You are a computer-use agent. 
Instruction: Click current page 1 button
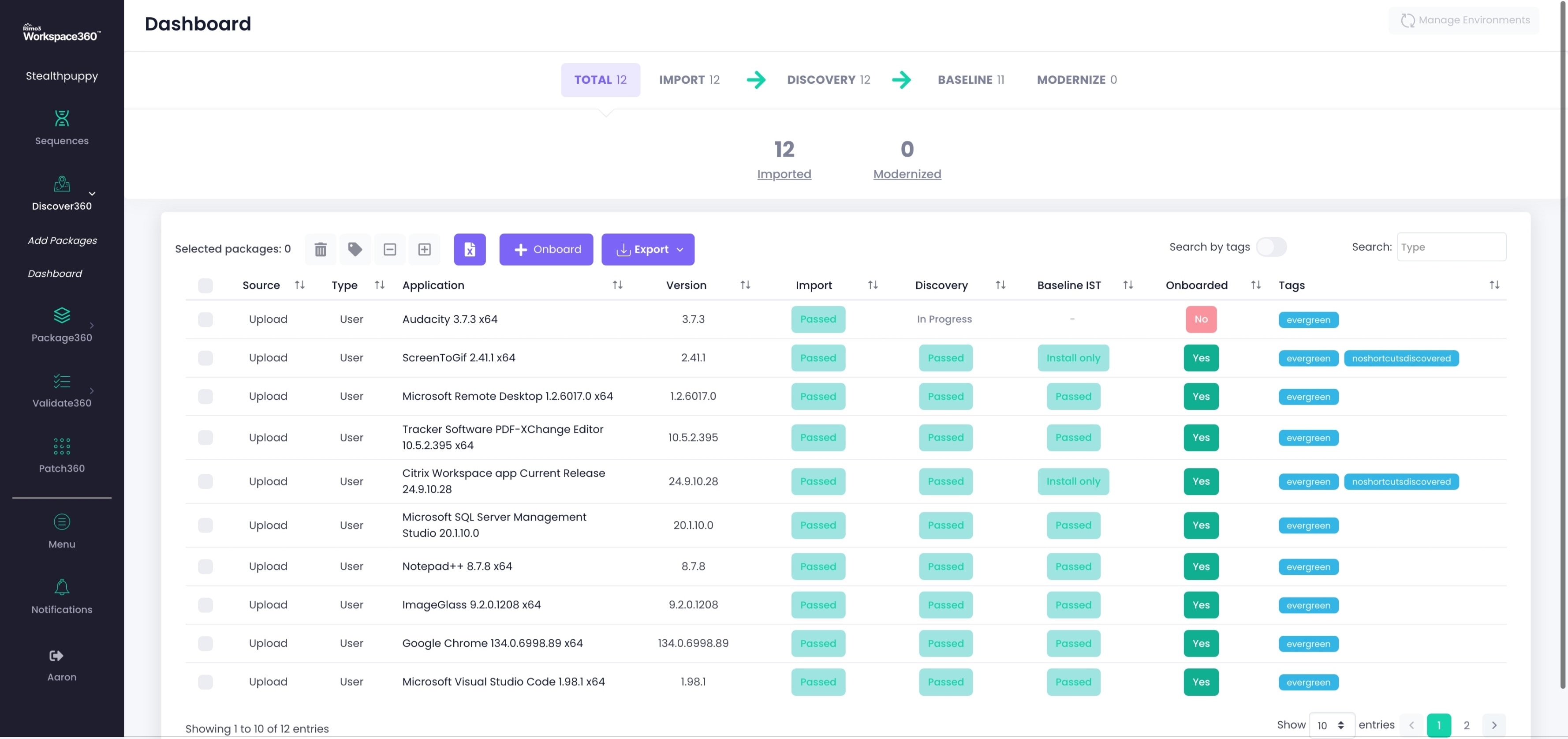point(1438,725)
